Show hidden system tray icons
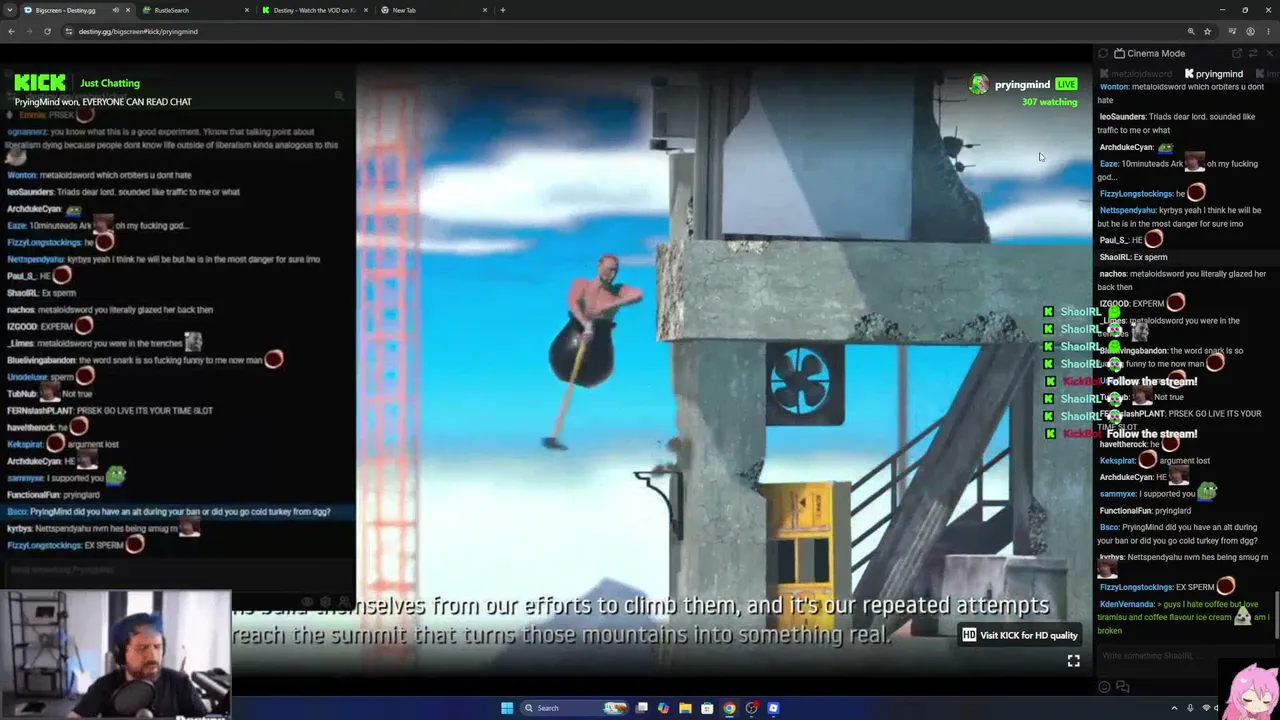This screenshot has height=720, width=1280. tap(1174, 708)
